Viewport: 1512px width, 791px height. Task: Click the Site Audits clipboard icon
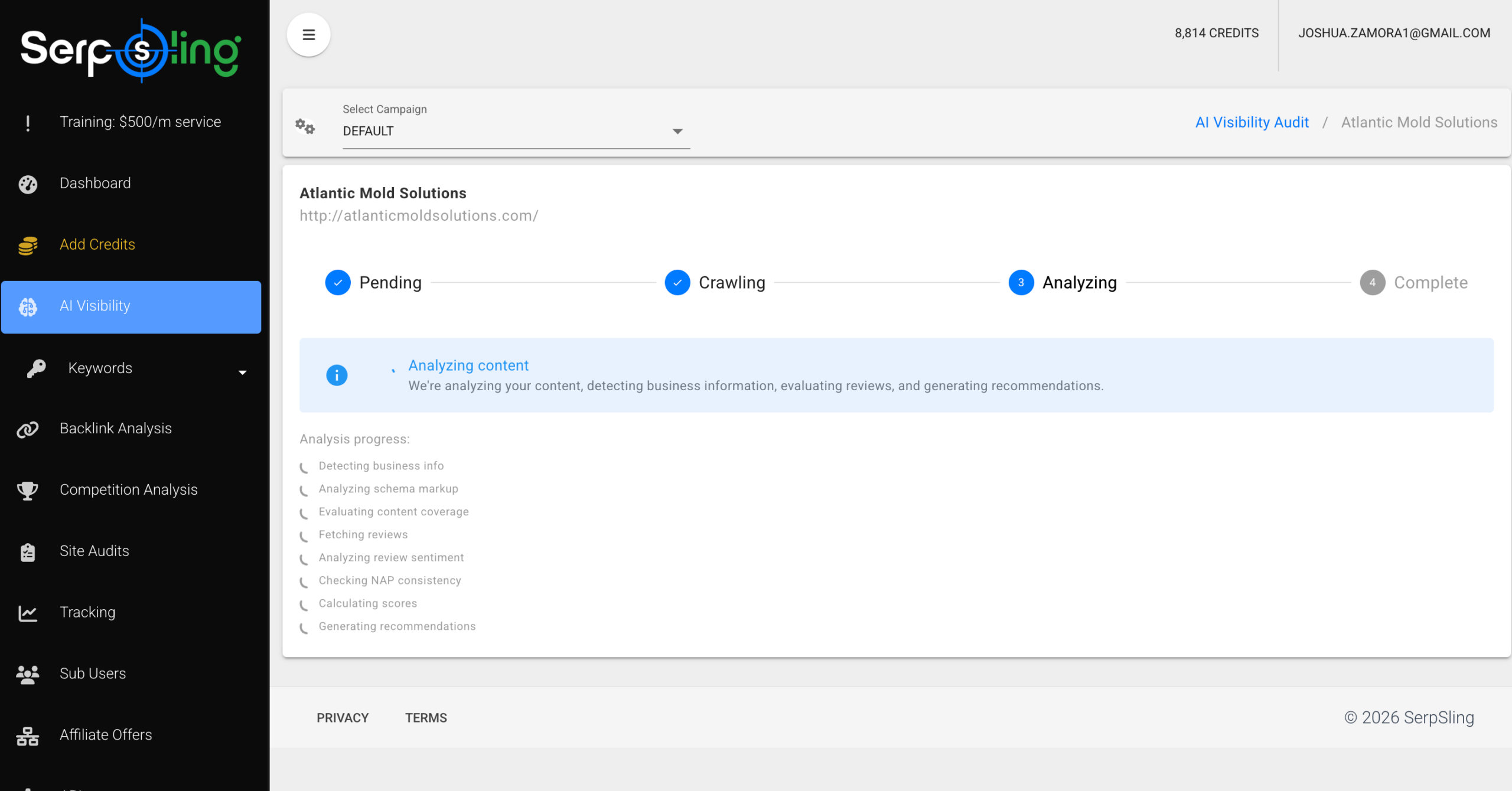[x=28, y=552]
